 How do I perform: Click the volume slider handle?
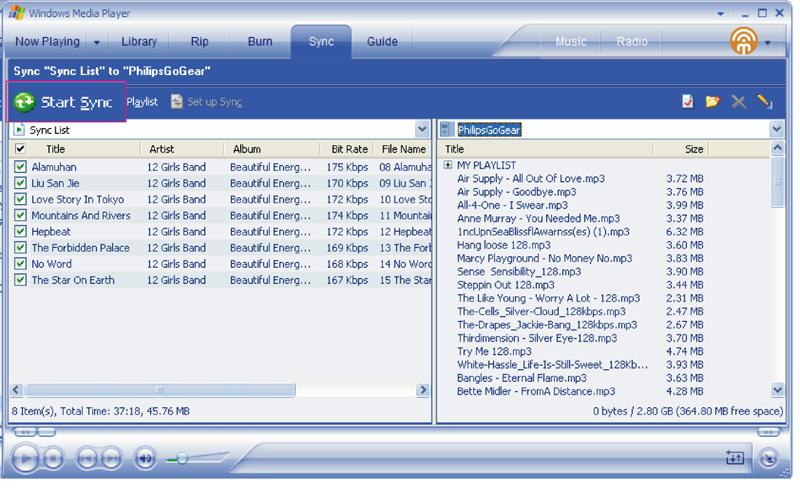(182, 459)
